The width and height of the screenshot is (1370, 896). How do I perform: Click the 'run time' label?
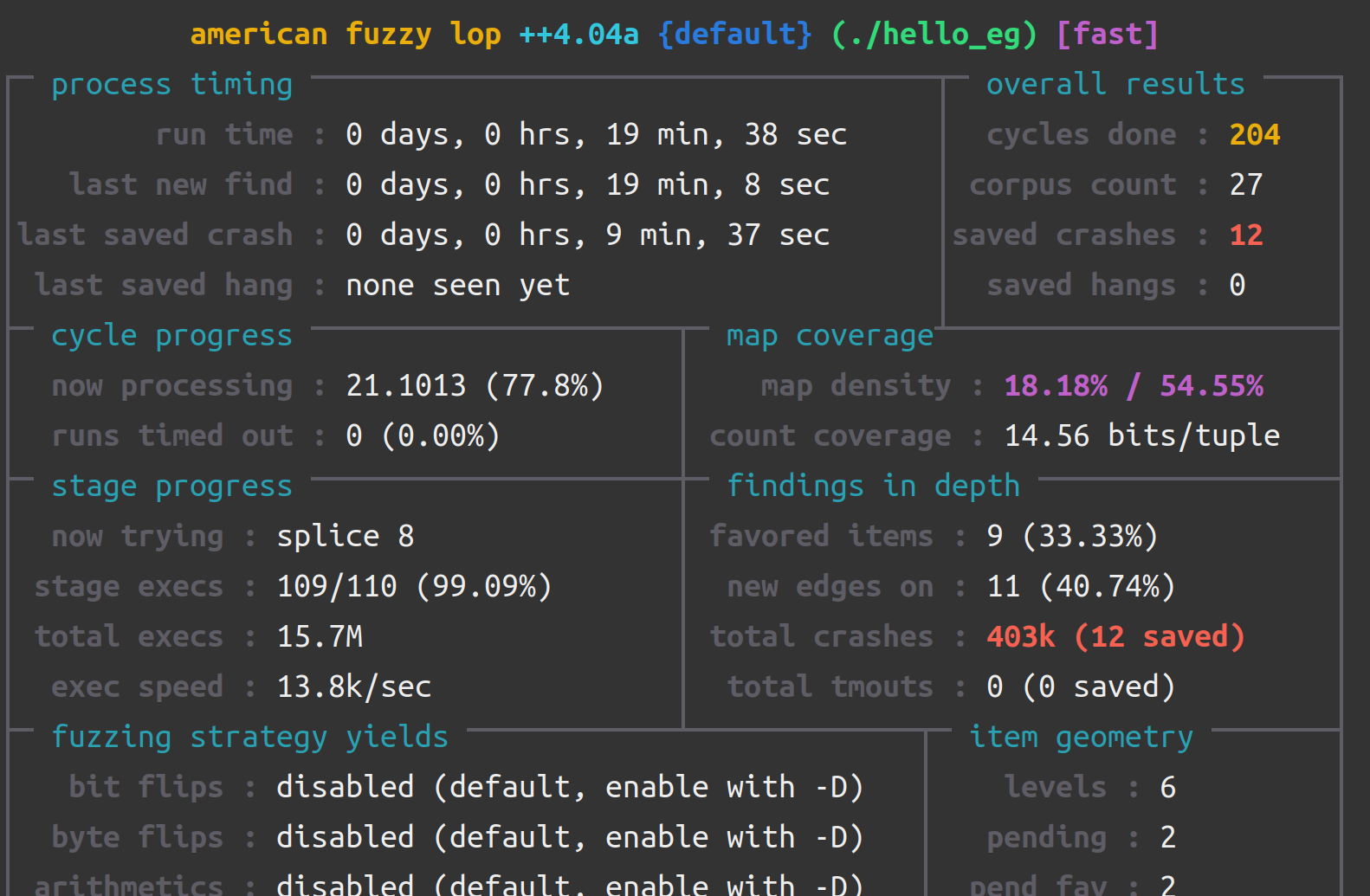pos(224,135)
